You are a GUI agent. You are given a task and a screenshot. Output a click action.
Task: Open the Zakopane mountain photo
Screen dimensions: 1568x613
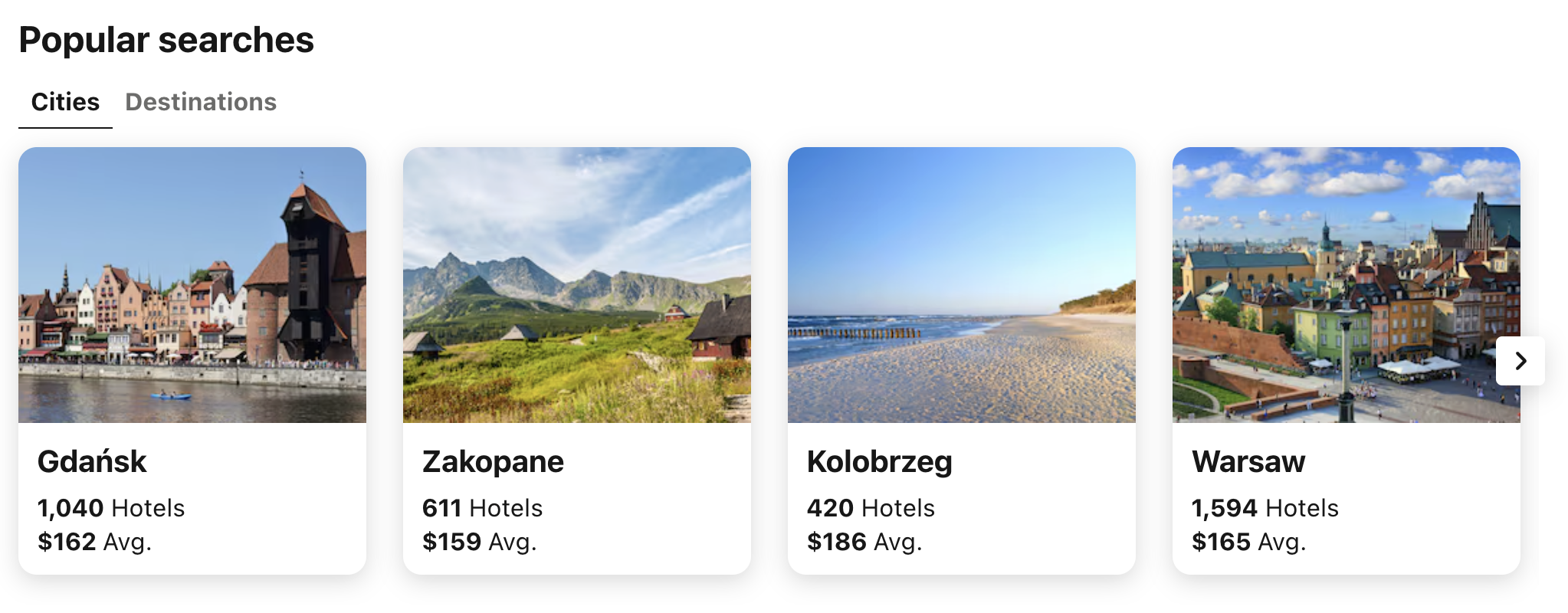pos(577,285)
